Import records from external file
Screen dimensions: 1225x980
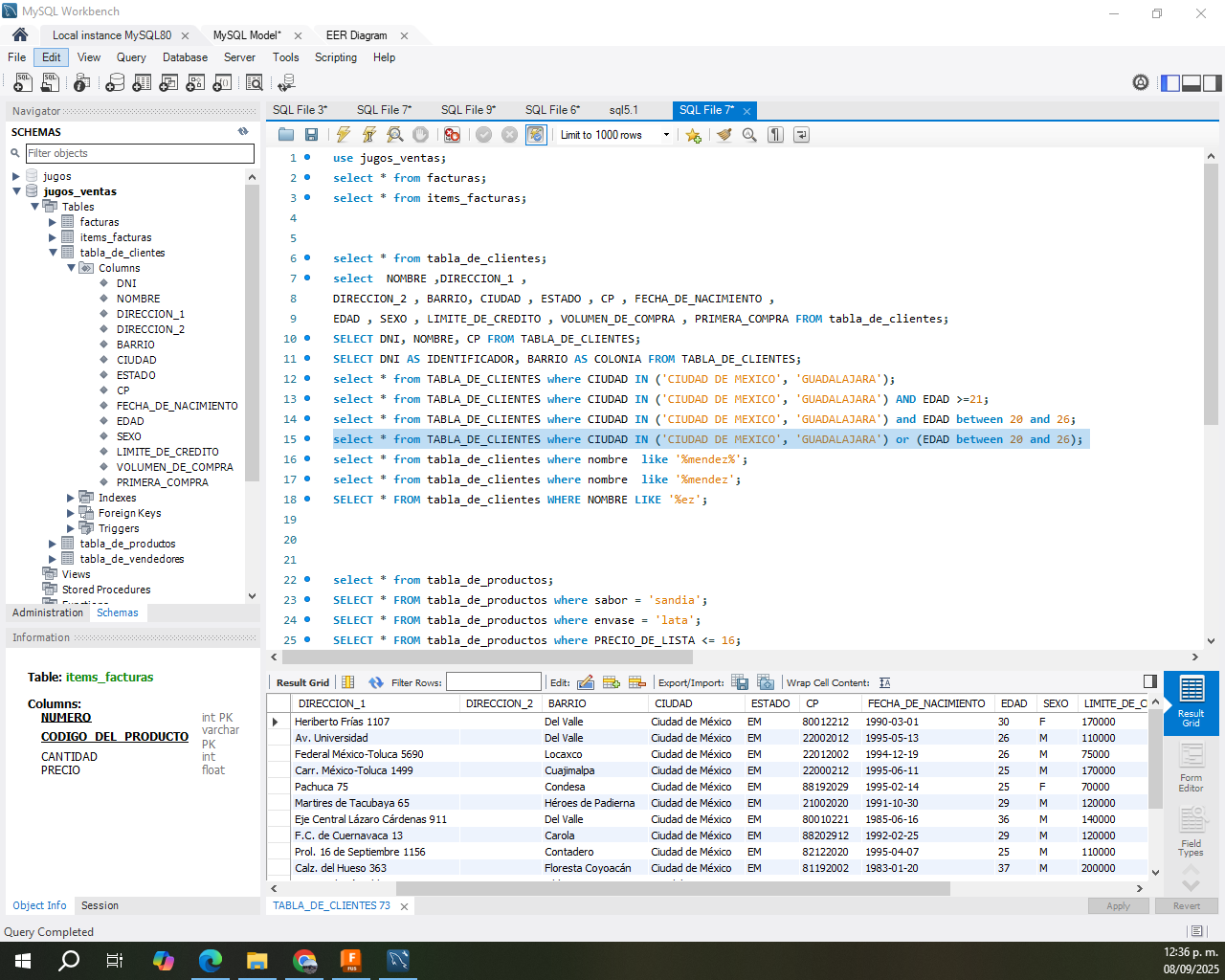click(766, 682)
